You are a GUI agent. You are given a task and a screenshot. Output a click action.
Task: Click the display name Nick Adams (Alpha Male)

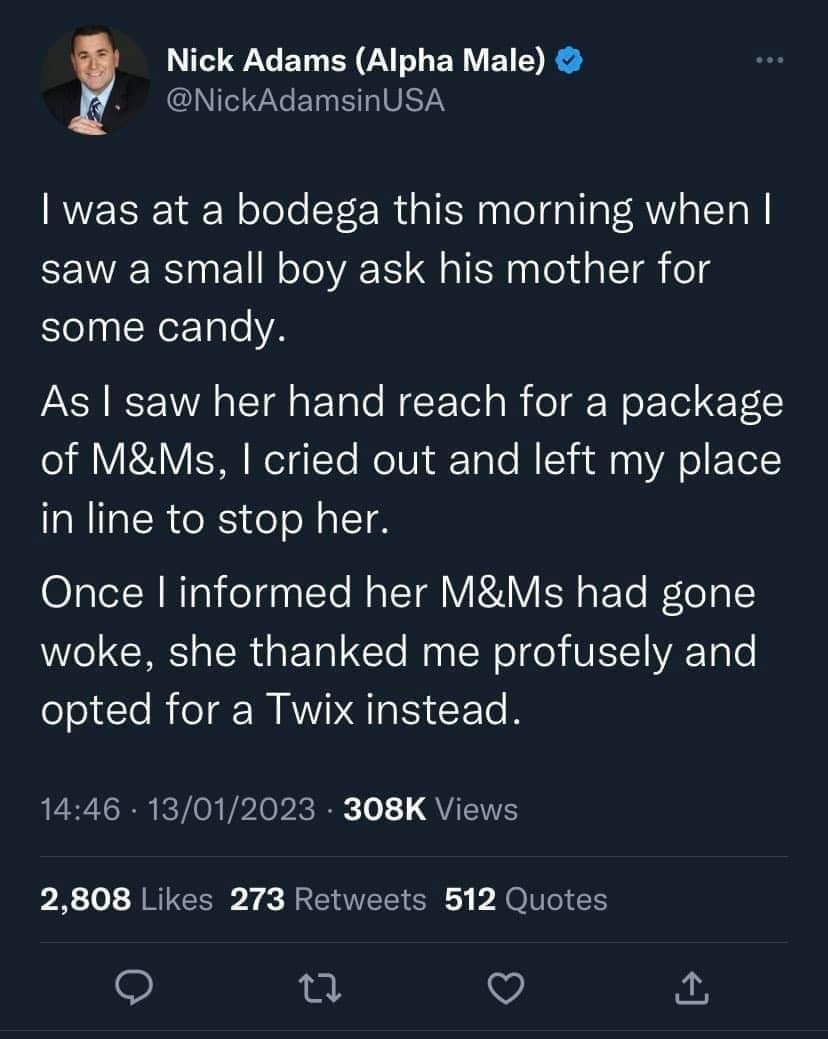coord(356,62)
